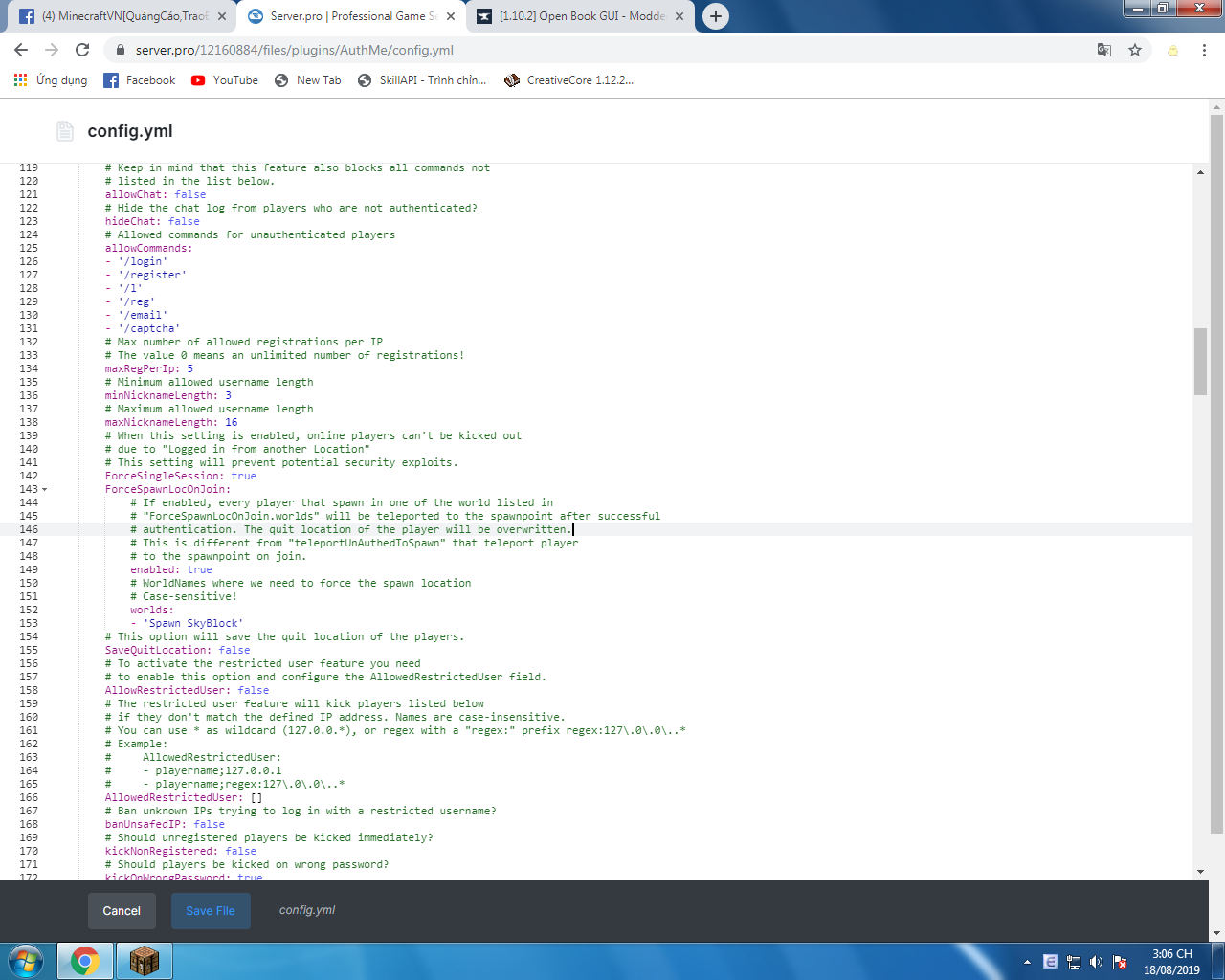Collapse the ForceSpawnLocOnJoin fold arrow at line 143

tap(44, 490)
